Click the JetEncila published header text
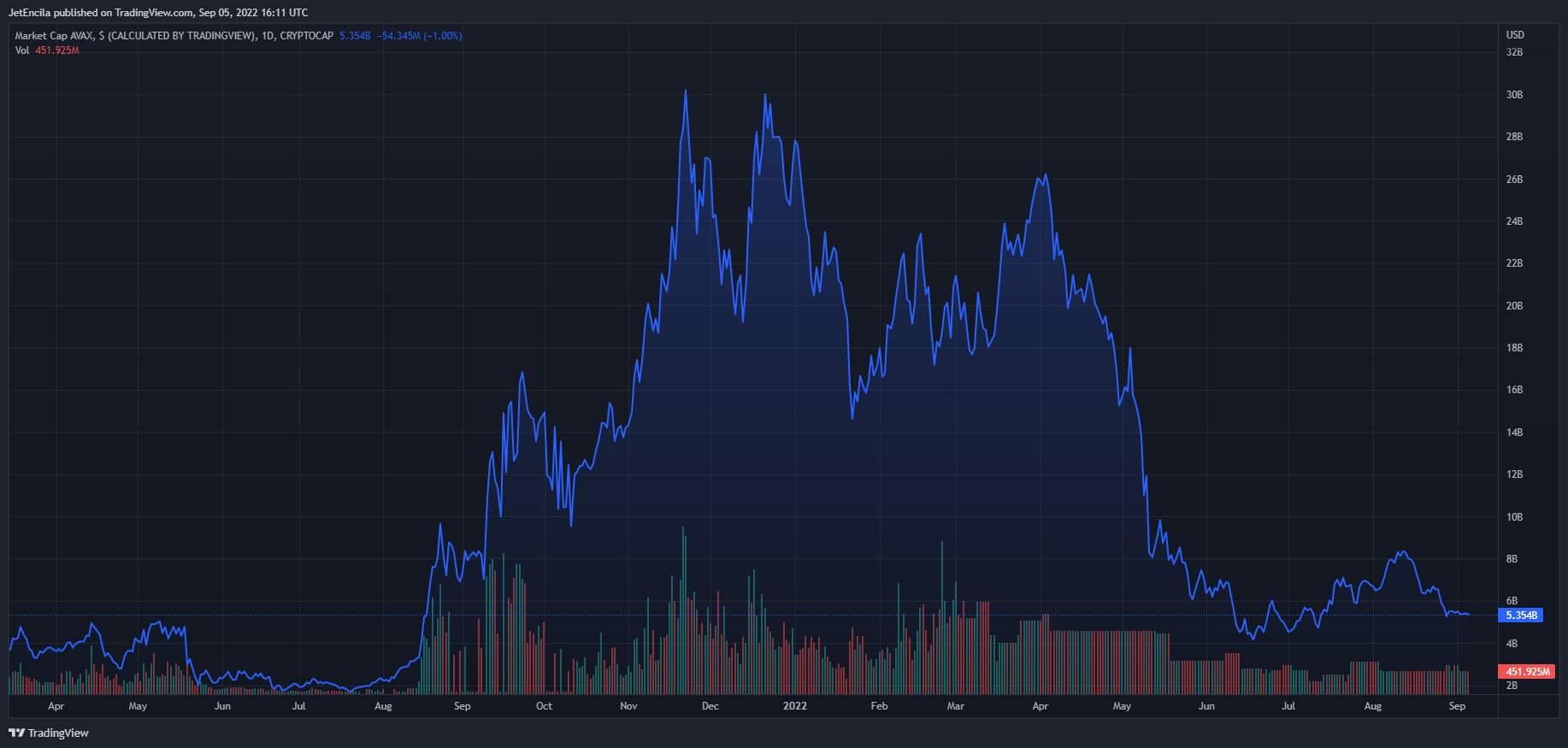This screenshot has width=1568, height=748. tap(158, 13)
